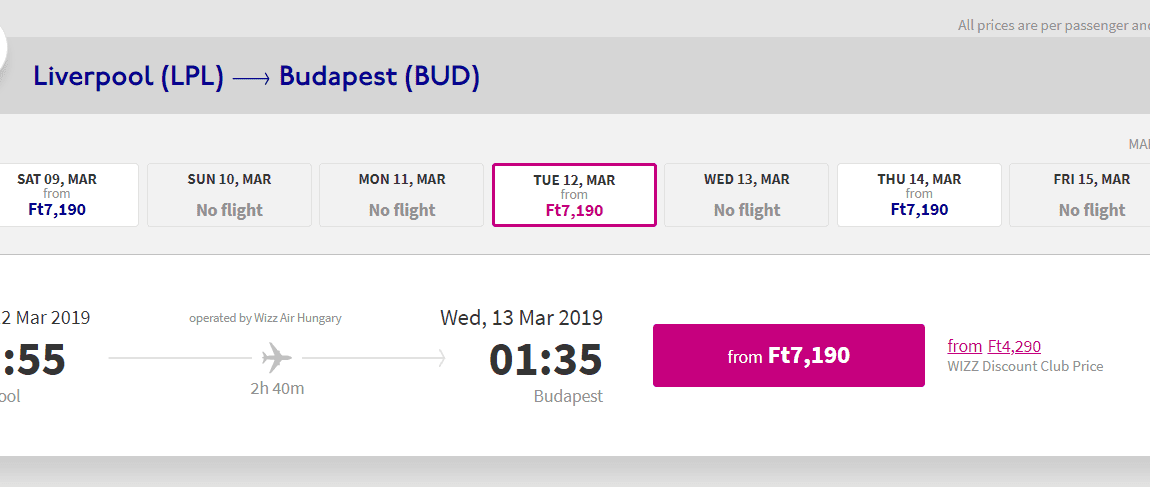Click the airplane icon on the flight line

point(277,359)
